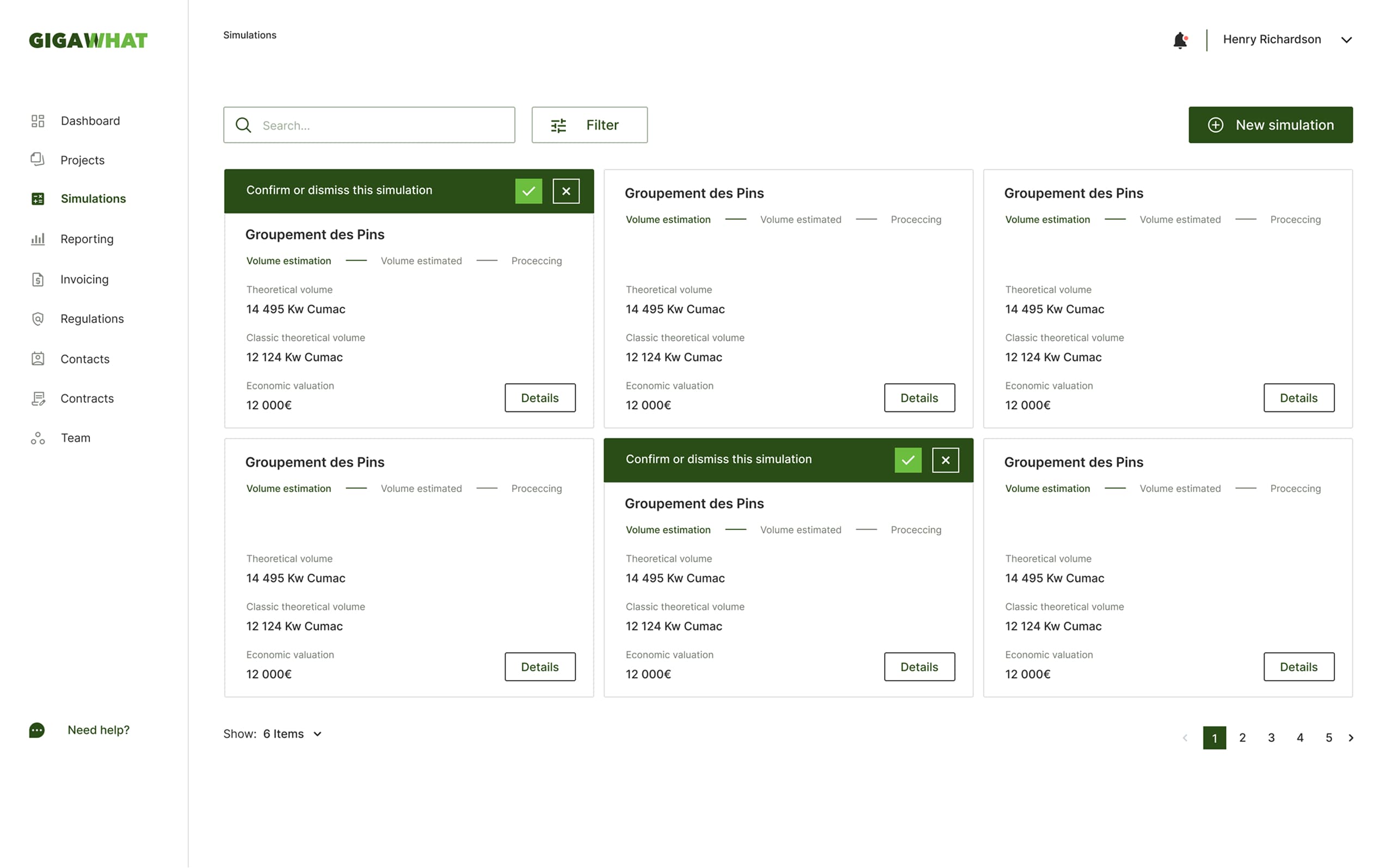Click the notification bell icon
The height and width of the screenshot is (868, 1386).
(1179, 40)
